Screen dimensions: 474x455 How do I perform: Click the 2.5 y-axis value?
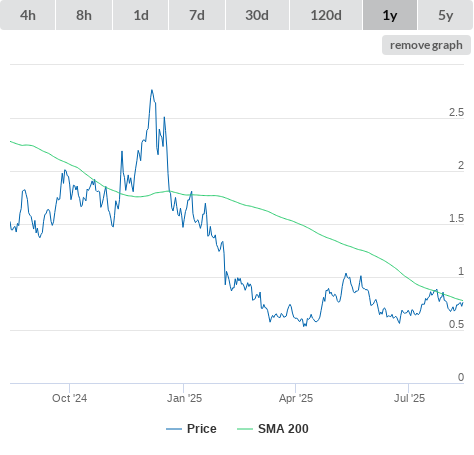(456, 112)
